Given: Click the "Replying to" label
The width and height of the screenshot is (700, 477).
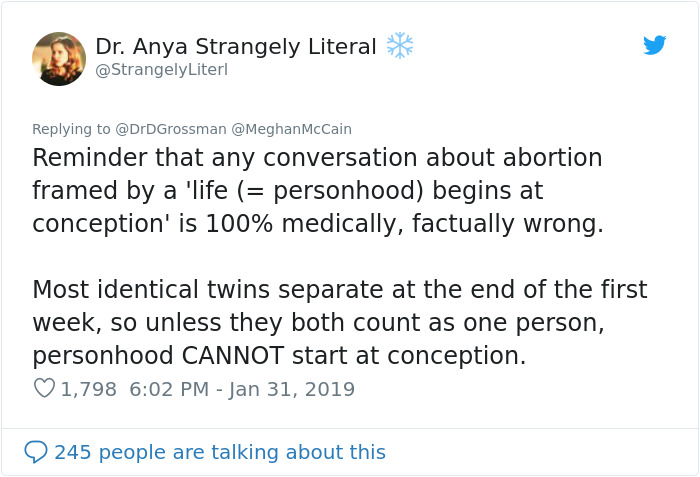Looking at the screenshot, I should tap(71, 129).
